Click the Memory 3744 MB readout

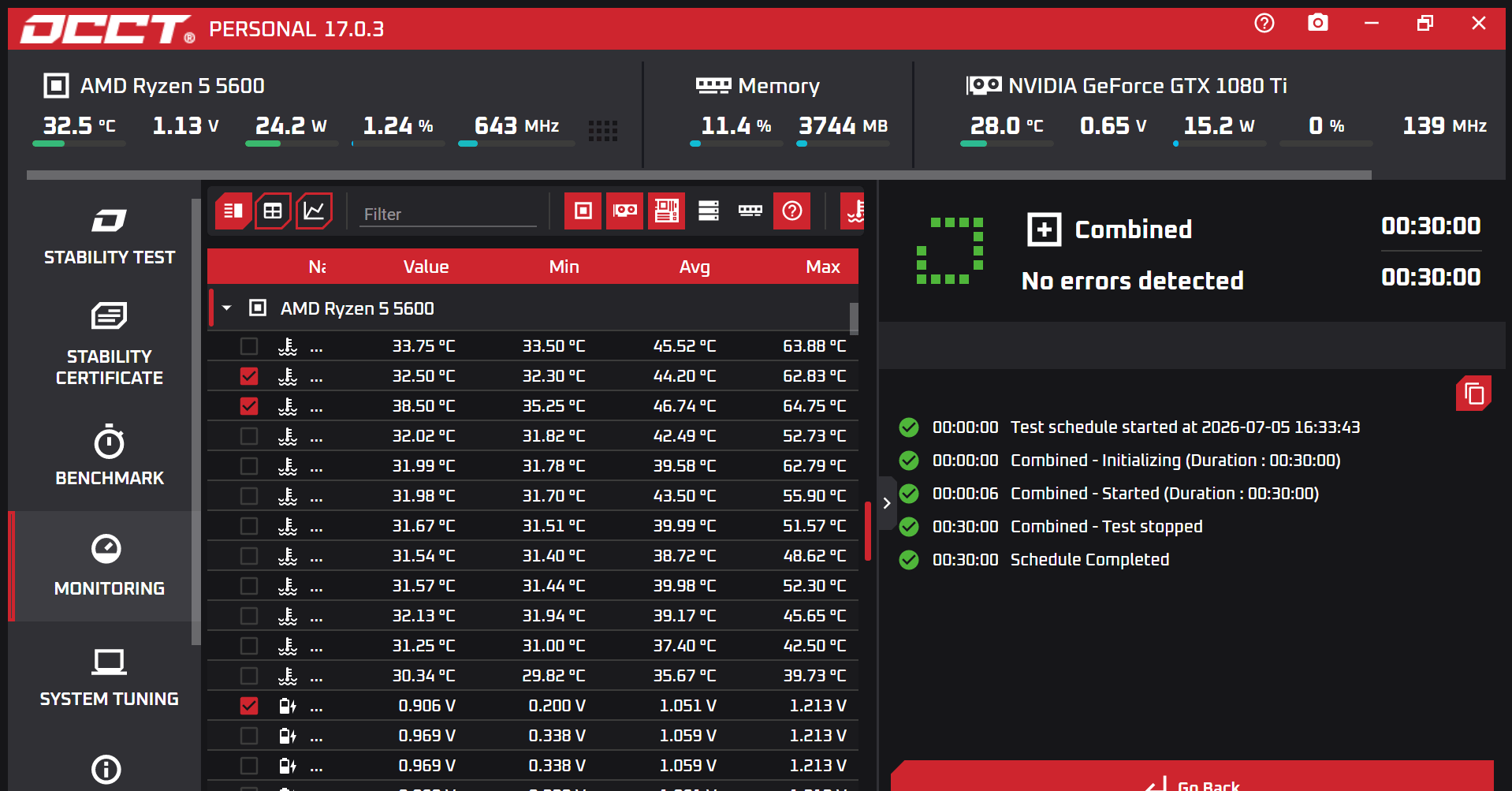tap(843, 125)
